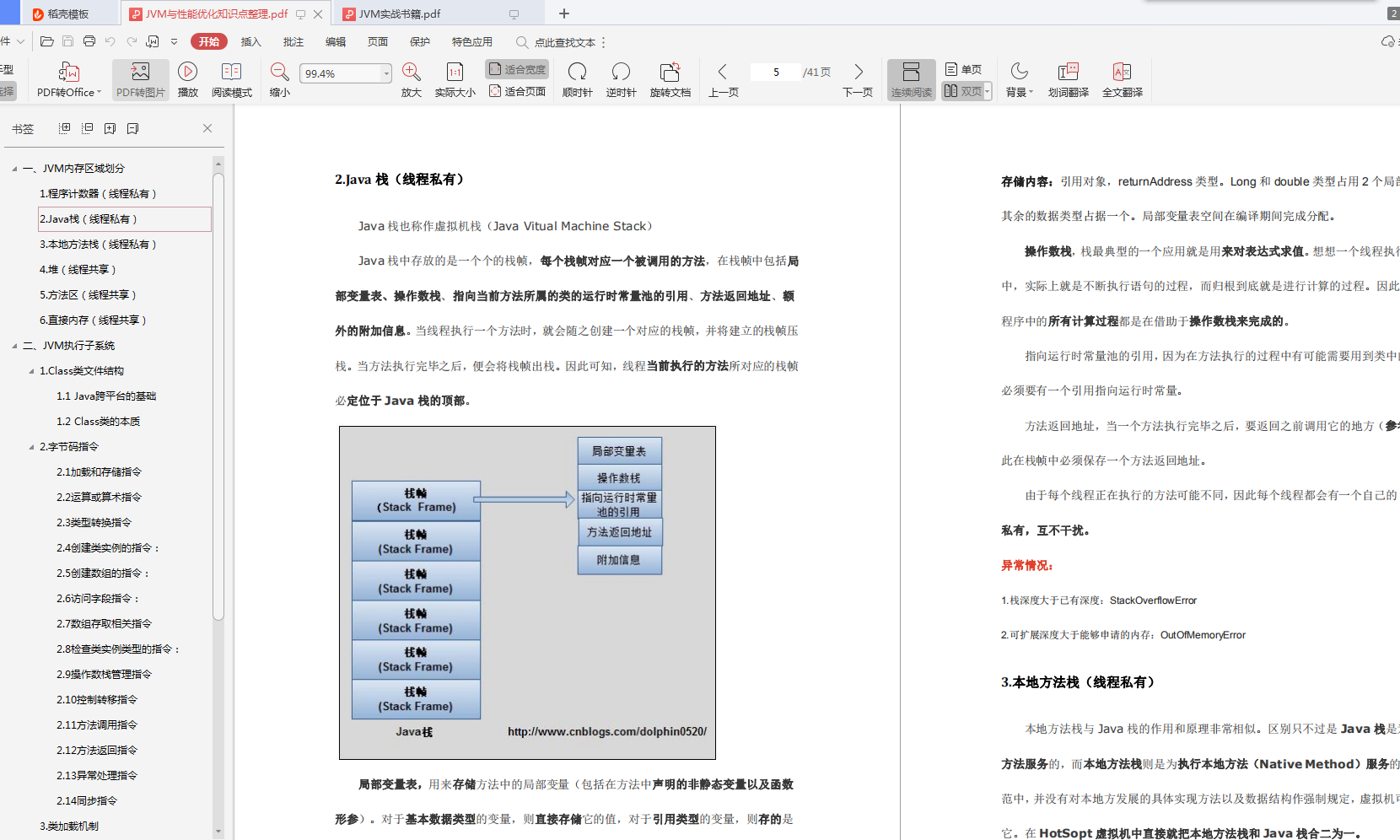This screenshot has height=840, width=1400.
Task: Open the 双页 dropdown arrow
Action: click(988, 91)
